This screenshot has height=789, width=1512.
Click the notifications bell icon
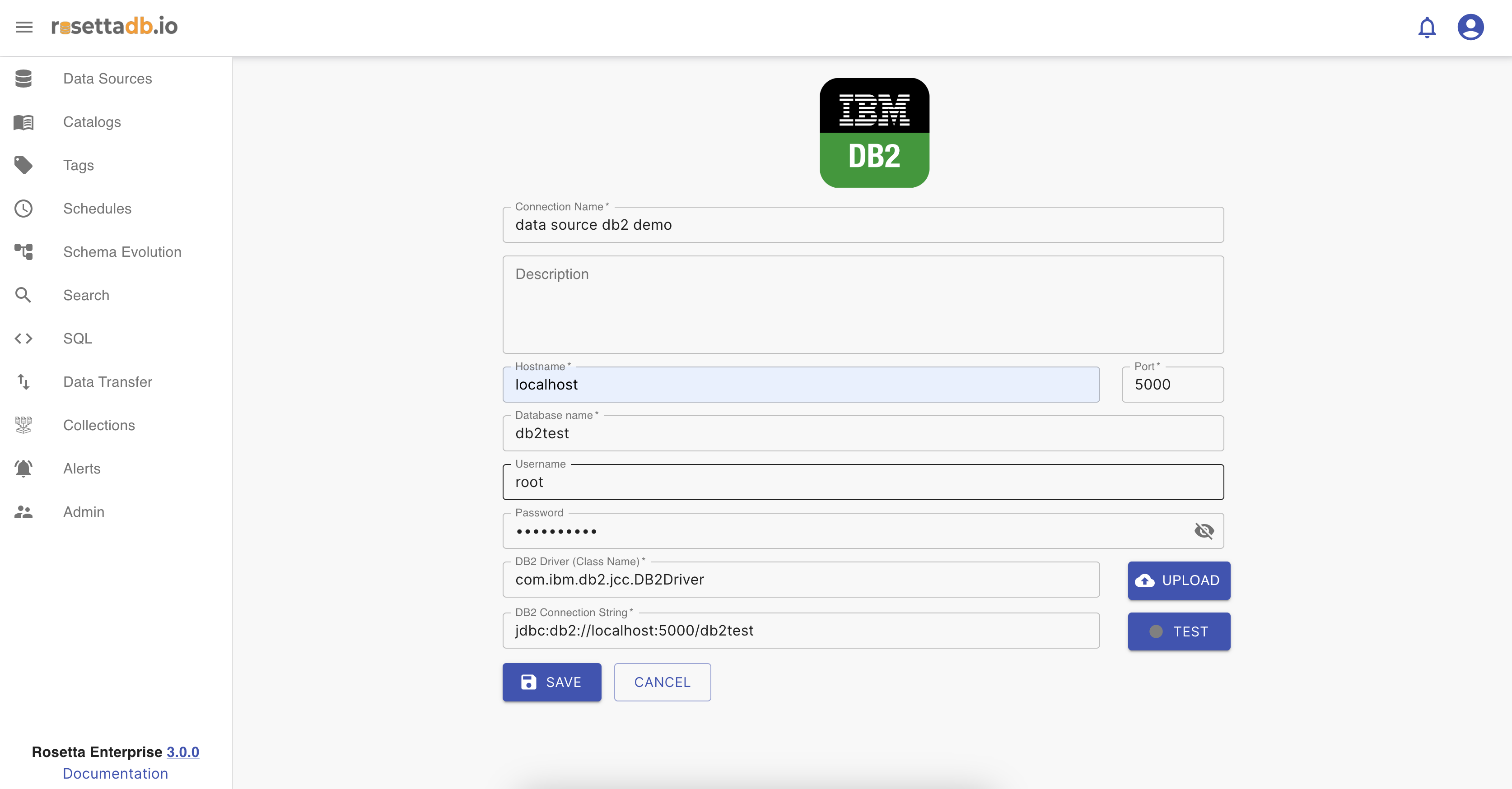pos(1426,28)
